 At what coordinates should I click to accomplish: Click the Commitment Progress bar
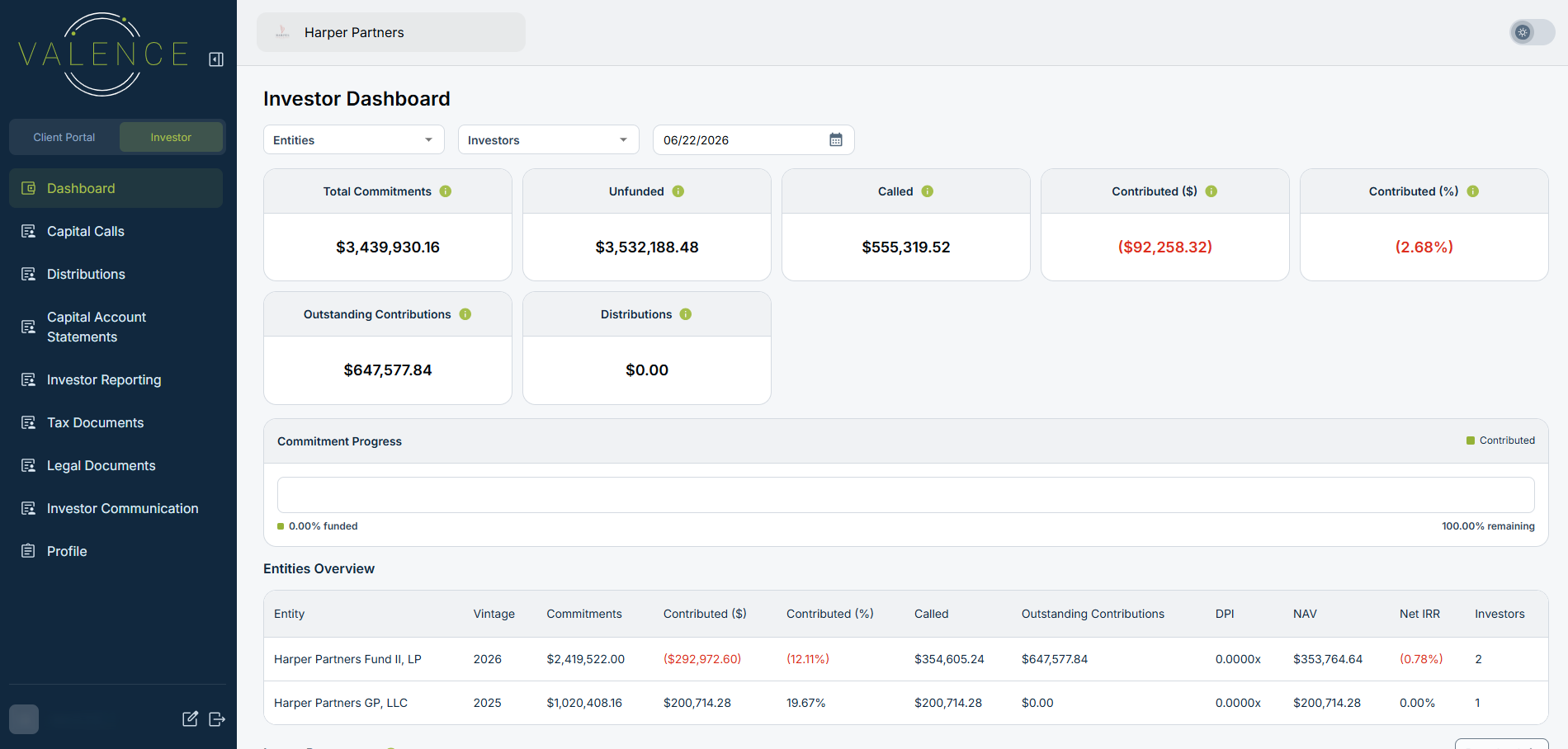tap(906, 495)
